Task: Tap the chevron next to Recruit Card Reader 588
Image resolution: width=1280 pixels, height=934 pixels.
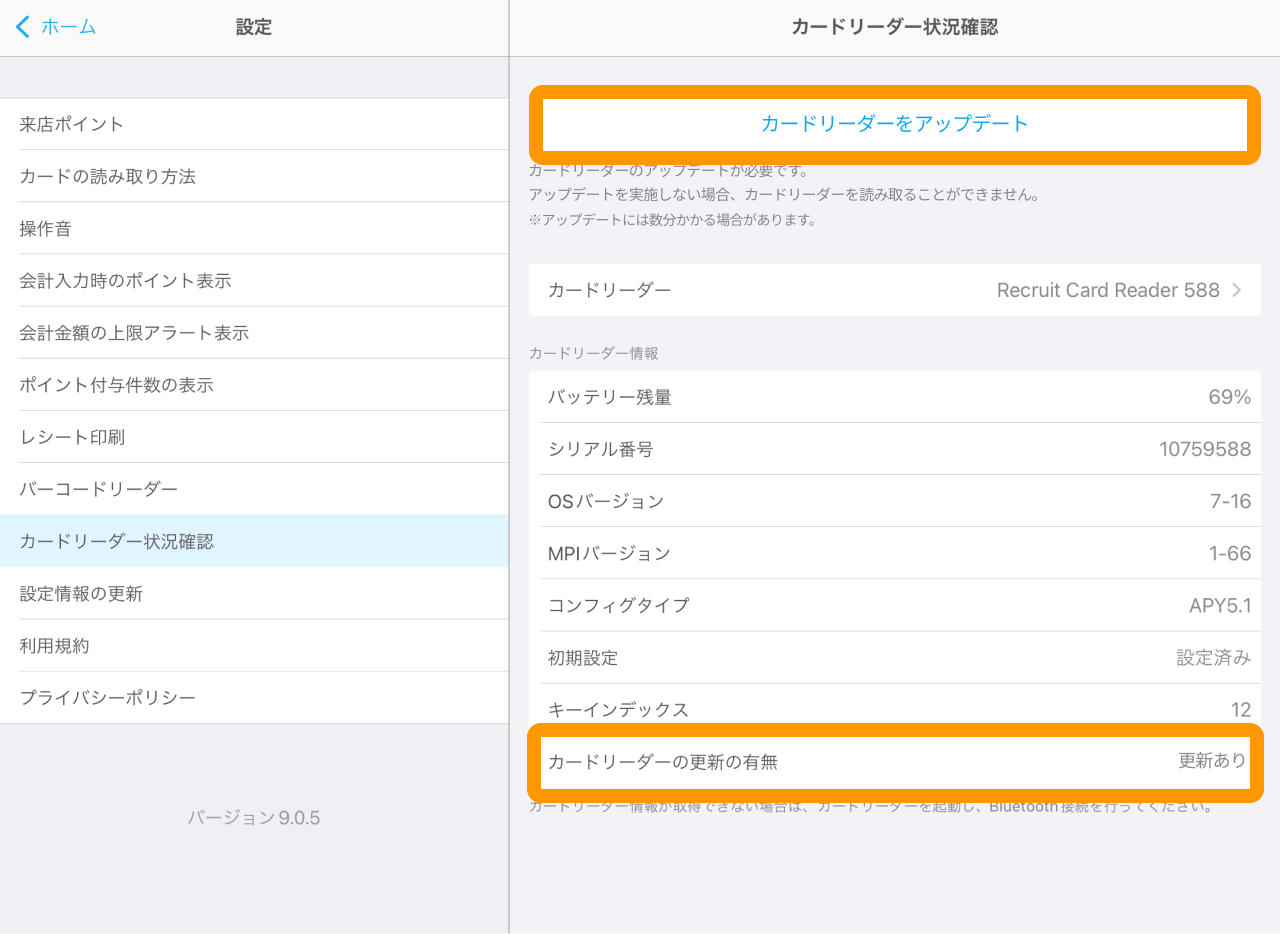Action: [x=1237, y=290]
